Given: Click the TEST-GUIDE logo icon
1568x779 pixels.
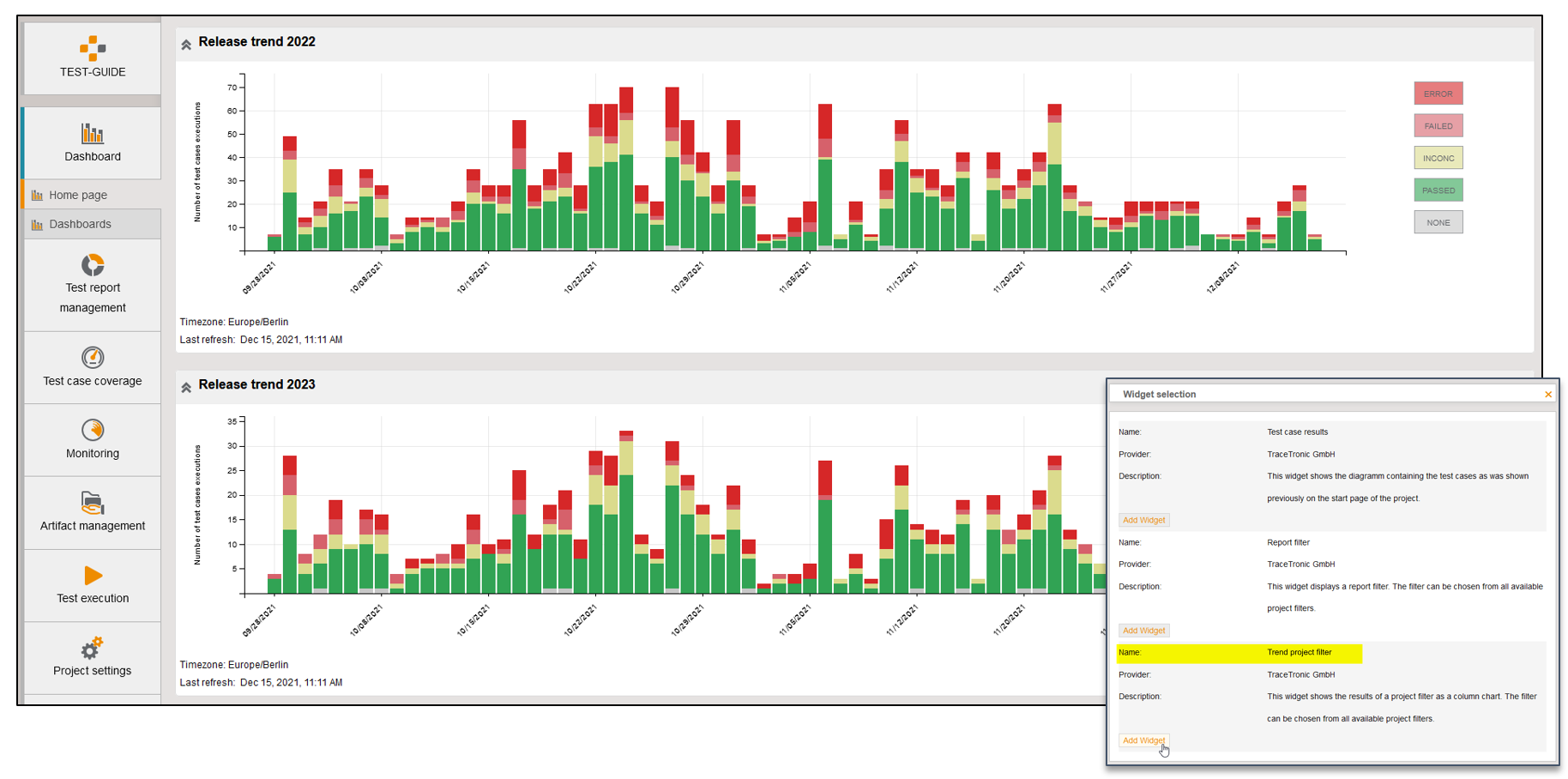Looking at the screenshot, I should (x=93, y=48).
